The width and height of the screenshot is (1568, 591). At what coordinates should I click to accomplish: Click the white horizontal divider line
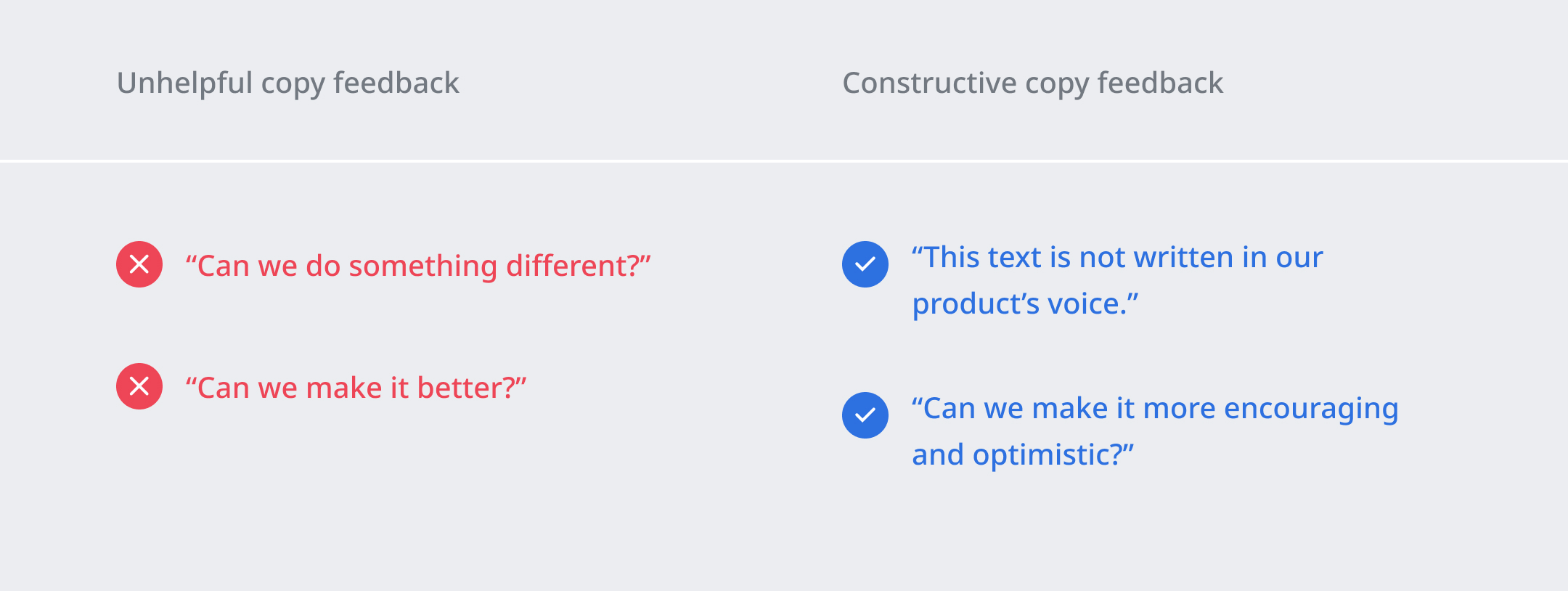[x=784, y=160]
